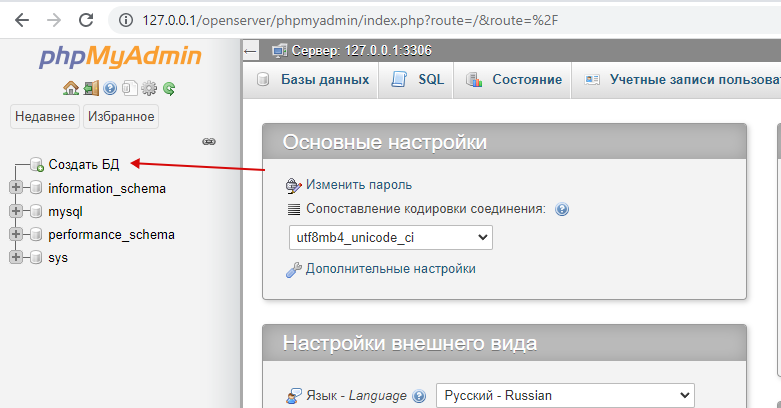Screen dimensions: 781x408
Task: Collapse navigation panel with left arrow button
Action: coord(251,50)
